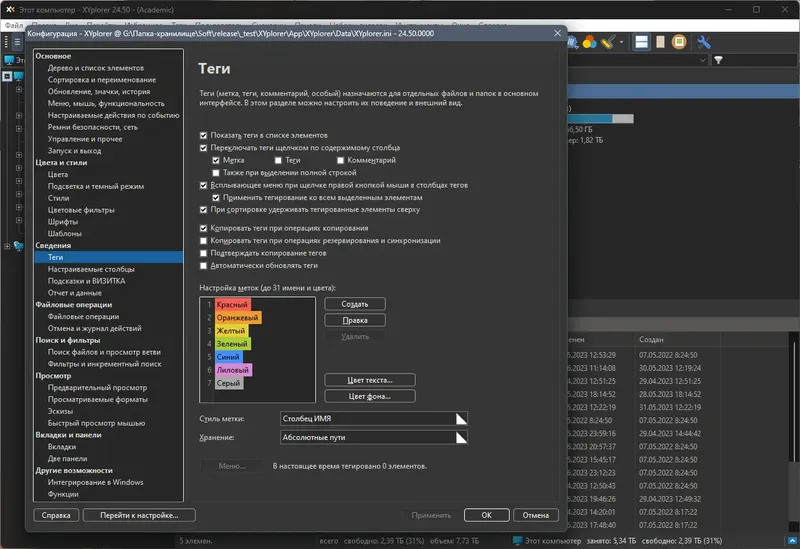Enable 'Подтверждать копирование тегов' checkbox

[204, 253]
